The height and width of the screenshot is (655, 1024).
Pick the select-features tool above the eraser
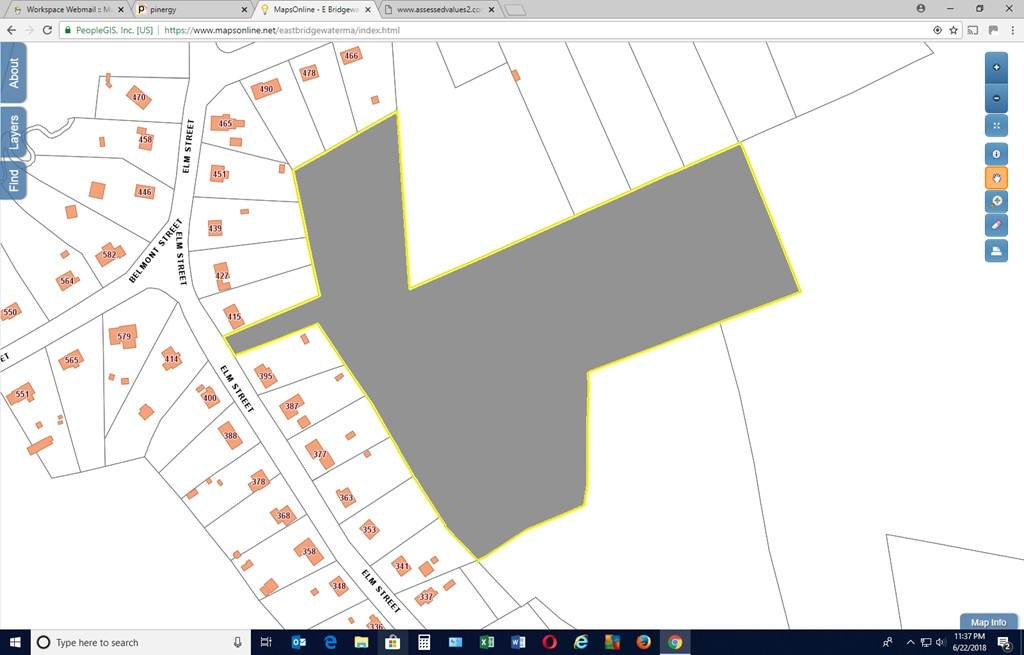pos(996,202)
